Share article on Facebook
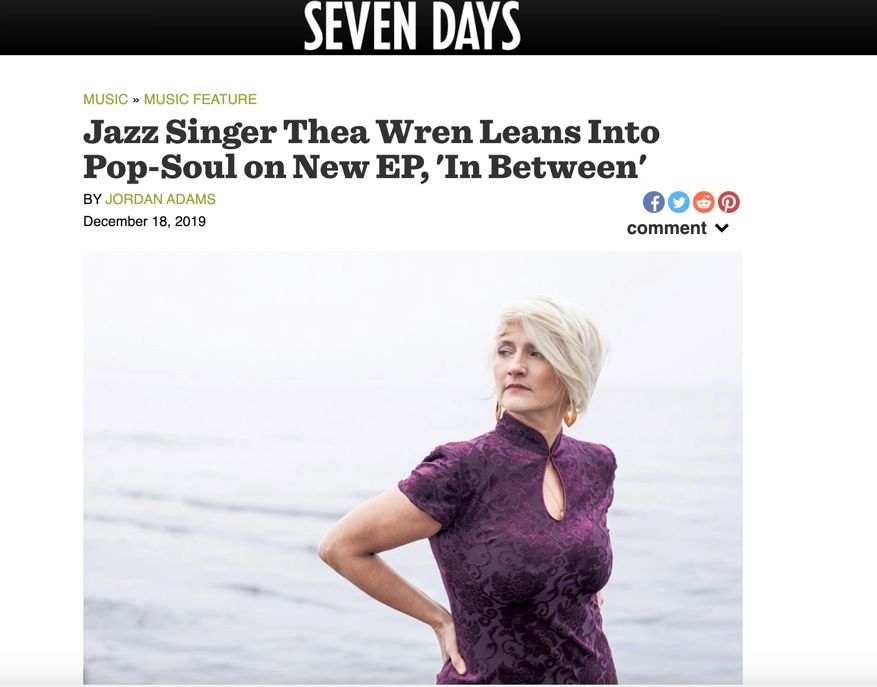This screenshot has height=687, width=877. (653, 202)
